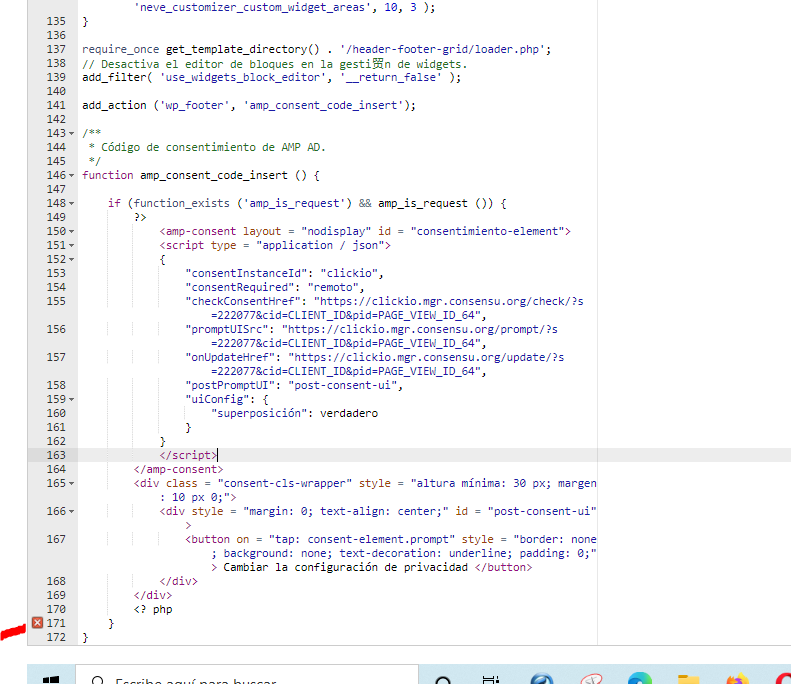Click the 'application / json' type value
Viewport: 791px width, 684px height.
click(320, 245)
